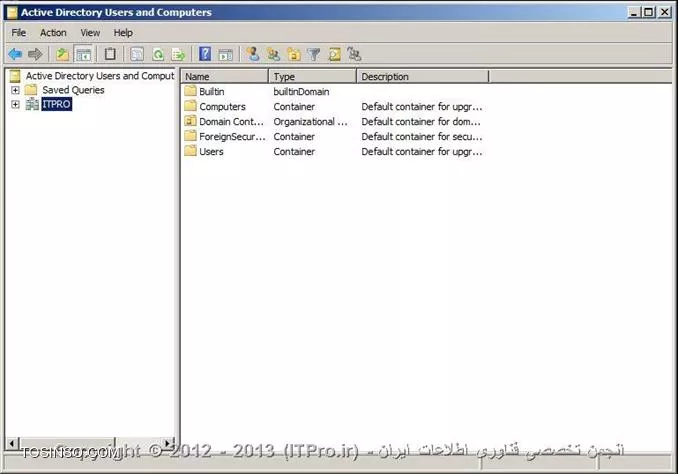Open Help with the blue question mark
The height and width of the screenshot is (474, 678).
[205, 54]
